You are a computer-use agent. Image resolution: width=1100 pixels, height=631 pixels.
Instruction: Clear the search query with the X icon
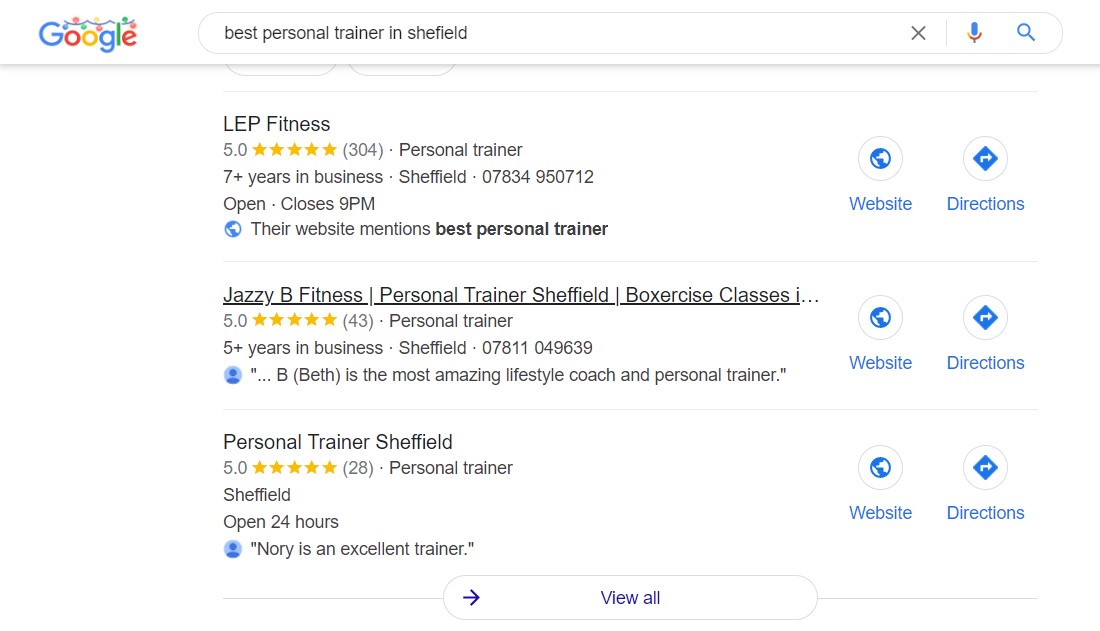[918, 32]
